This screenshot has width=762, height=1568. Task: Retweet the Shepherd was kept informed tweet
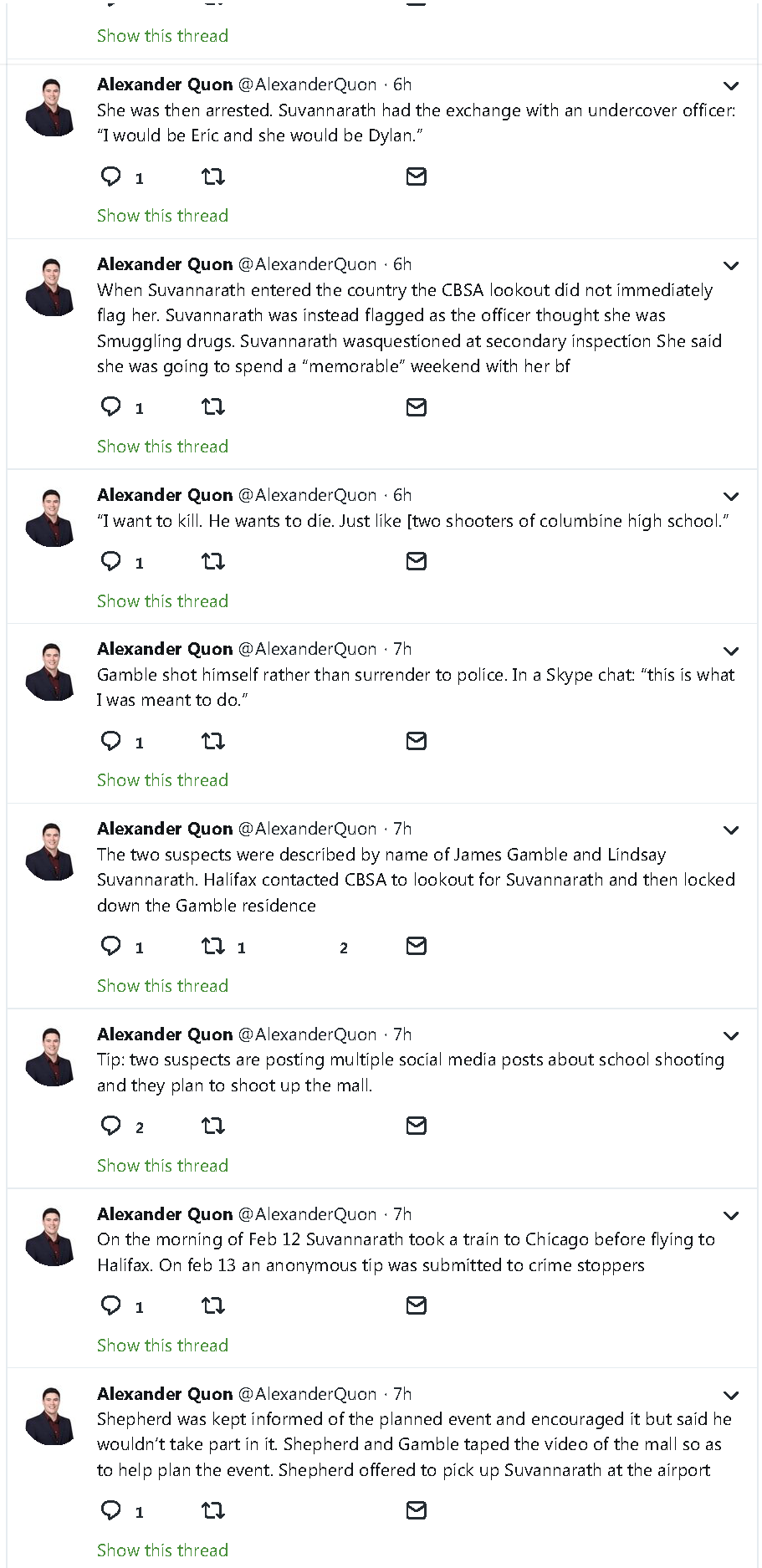213,1510
